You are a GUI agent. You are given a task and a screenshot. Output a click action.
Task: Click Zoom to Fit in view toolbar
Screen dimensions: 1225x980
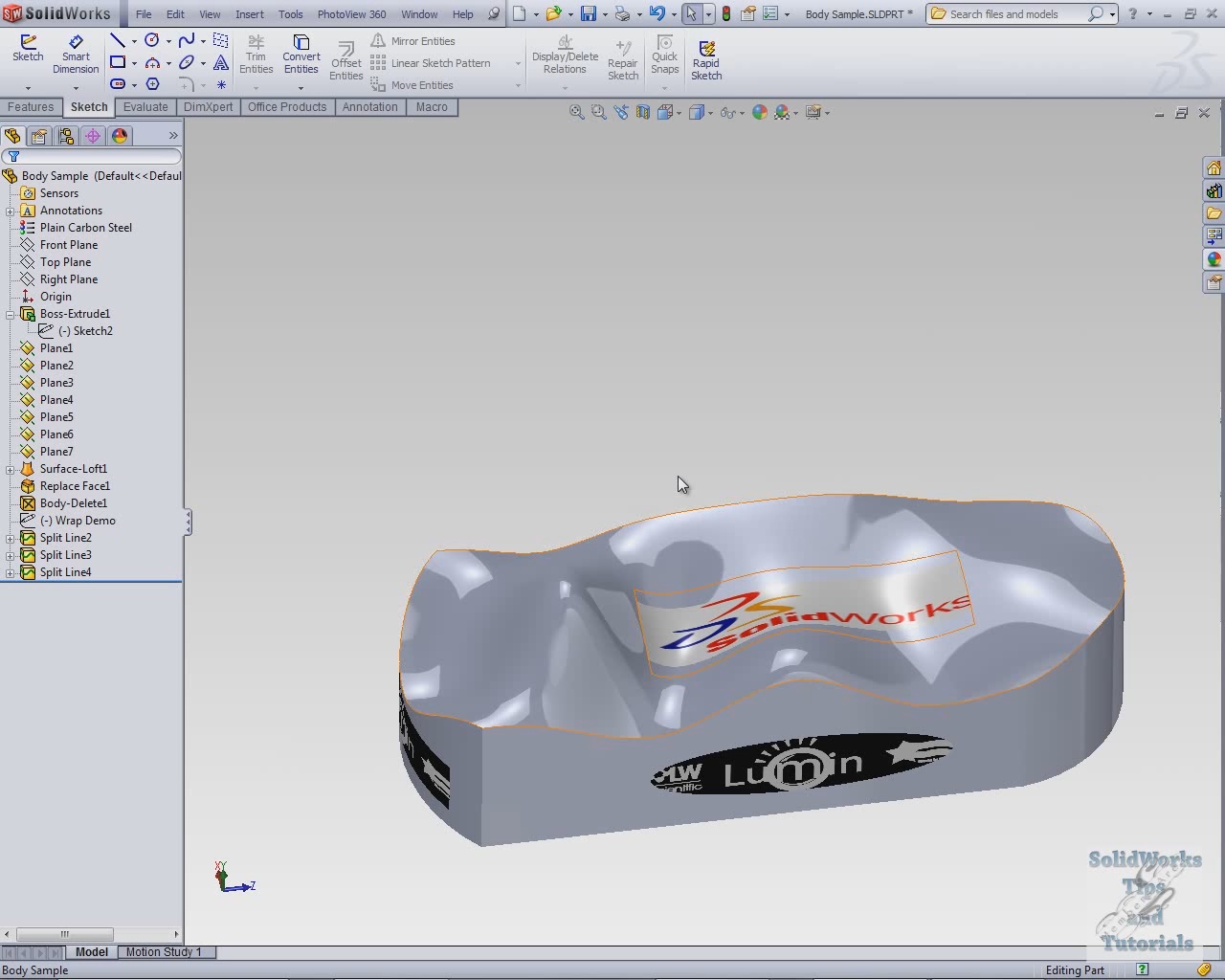(x=577, y=112)
